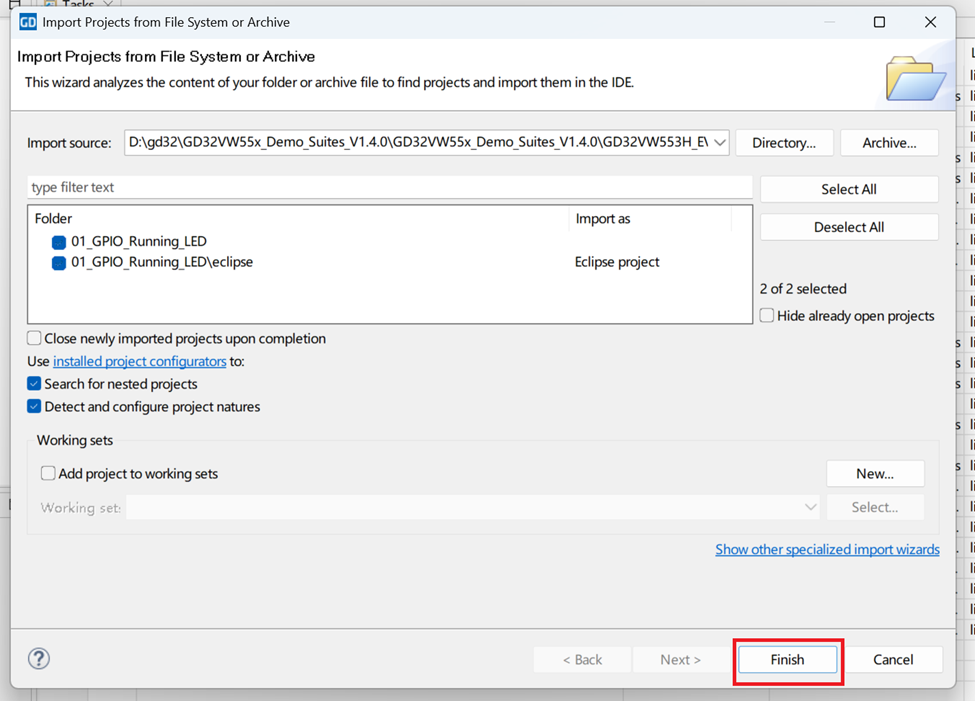The height and width of the screenshot is (701, 975).
Task: Open the installed project configurators link
Action: point(140,361)
